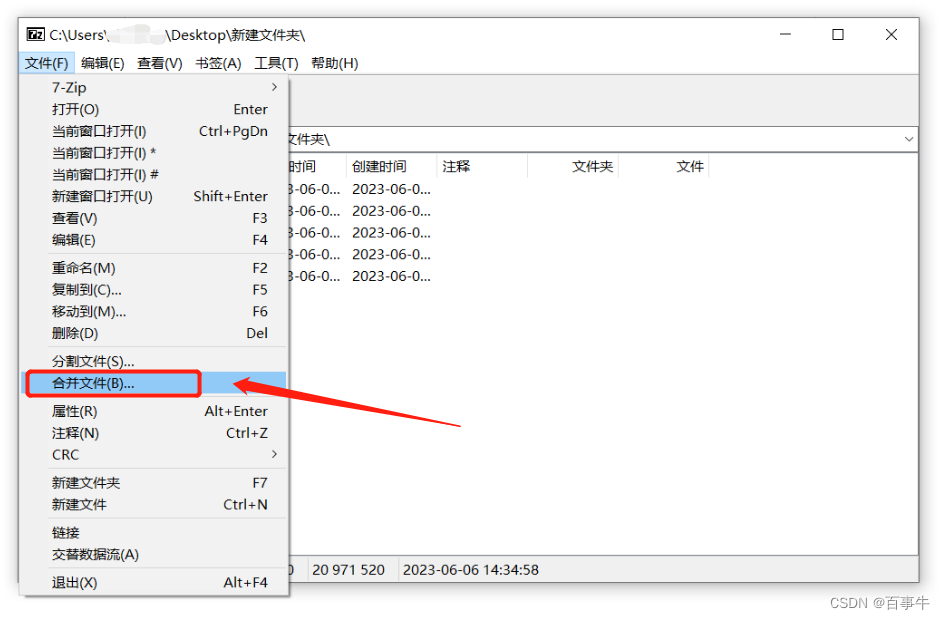This screenshot has width=945, height=619.
Task: Choose 新建文件夹 menu entry
Action: [154, 483]
